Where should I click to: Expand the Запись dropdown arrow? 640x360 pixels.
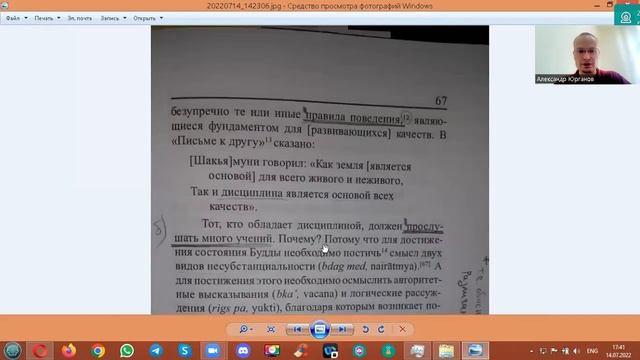(x=124, y=18)
